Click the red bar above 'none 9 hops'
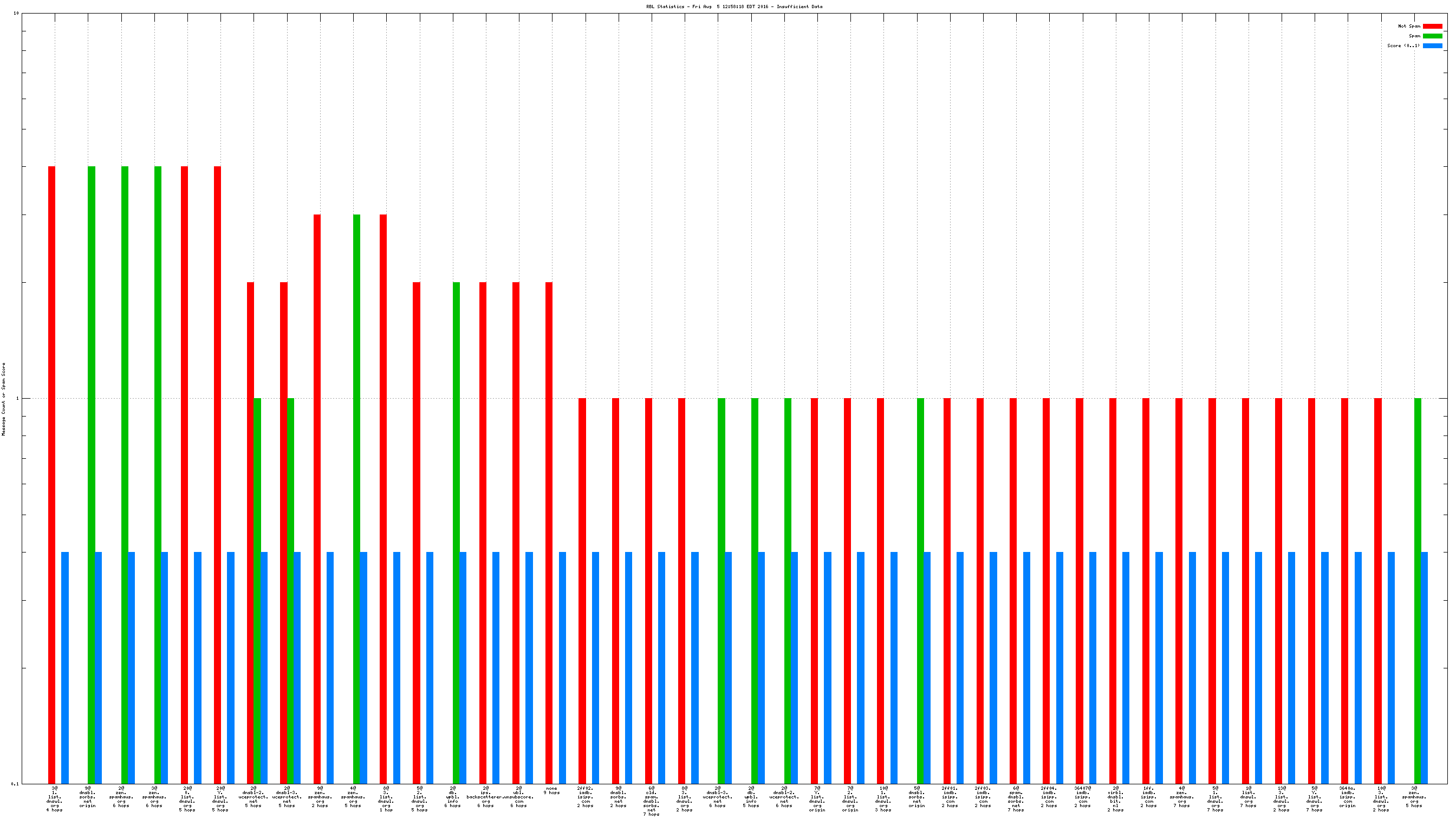1456x819 pixels. click(549, 509)
